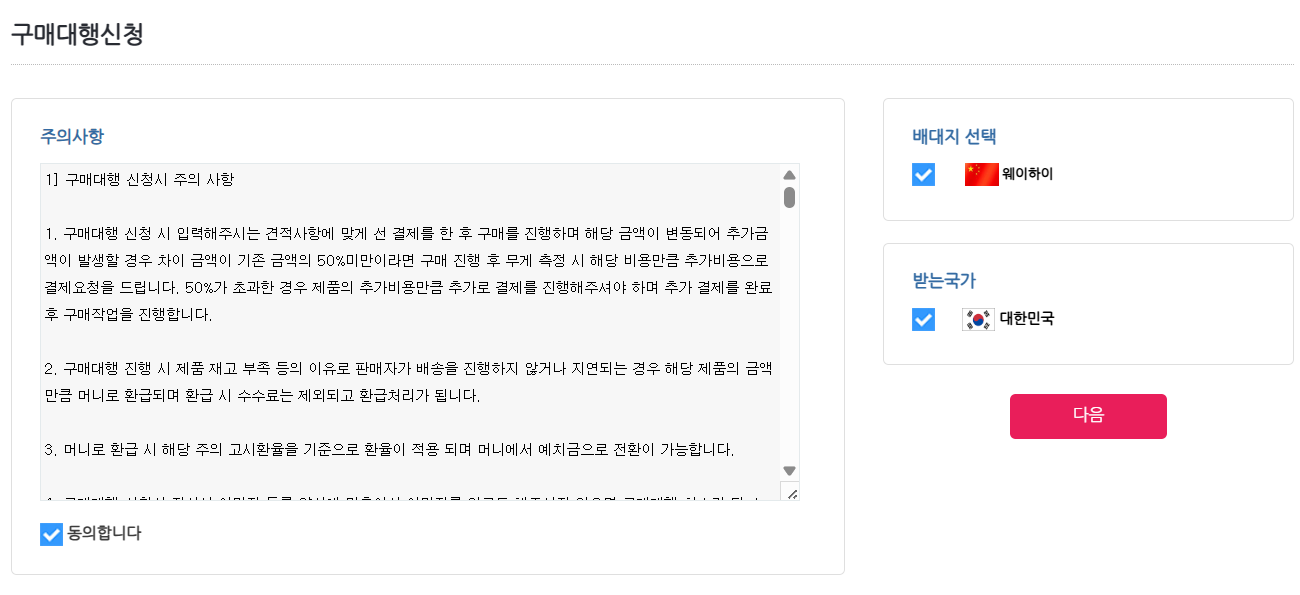The image size is (1300, 595).
Task: Click the scrollbar down arrow in the notice box
Action: coord(789,472)
